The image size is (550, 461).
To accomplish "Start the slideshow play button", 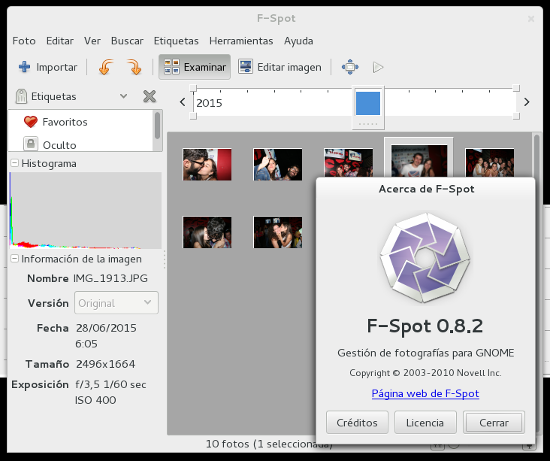I will point(377,67).
